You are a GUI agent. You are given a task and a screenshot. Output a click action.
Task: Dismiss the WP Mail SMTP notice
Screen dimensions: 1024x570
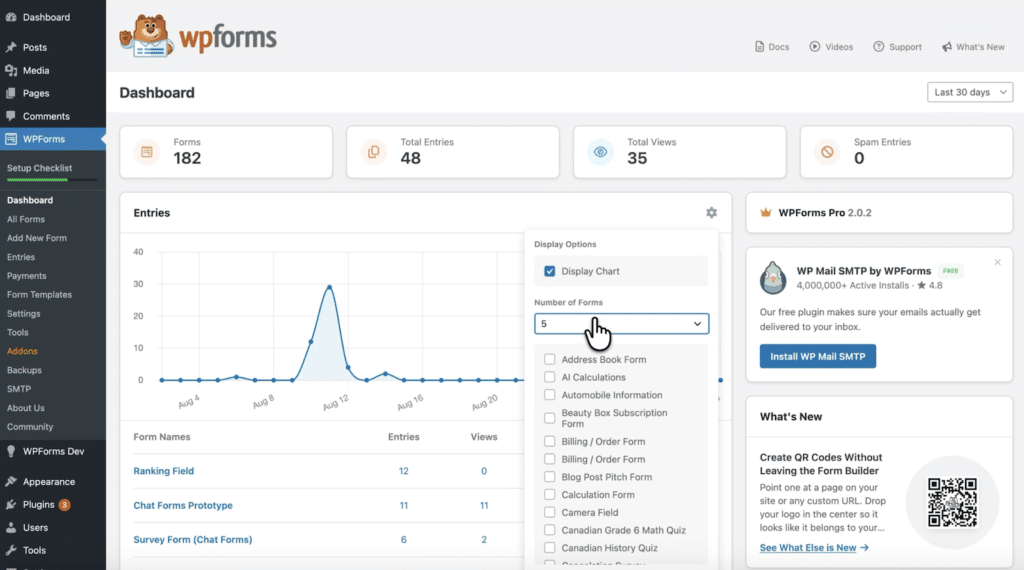997,262
